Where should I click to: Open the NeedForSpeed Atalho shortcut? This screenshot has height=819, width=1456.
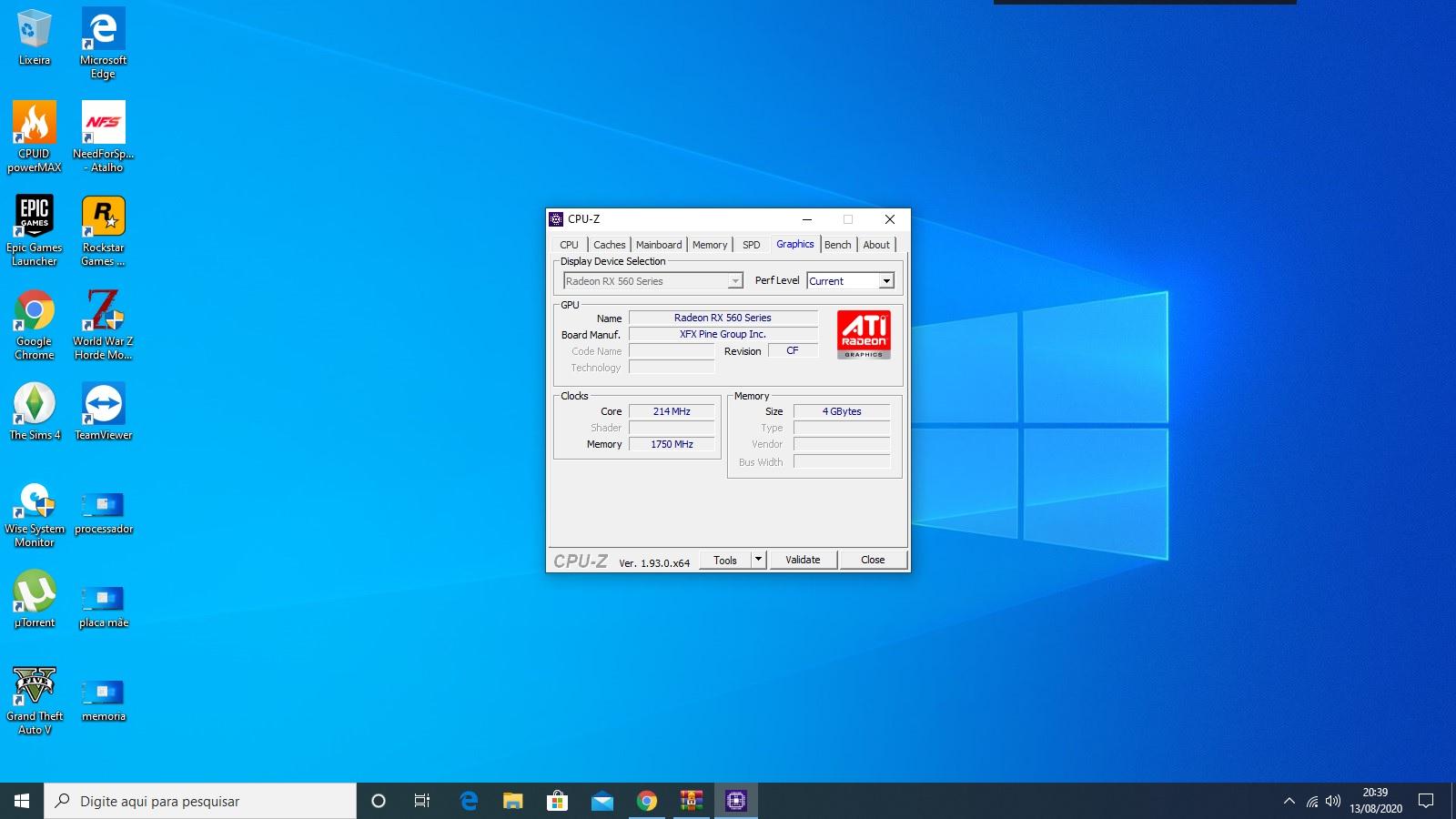click(103, 136)
